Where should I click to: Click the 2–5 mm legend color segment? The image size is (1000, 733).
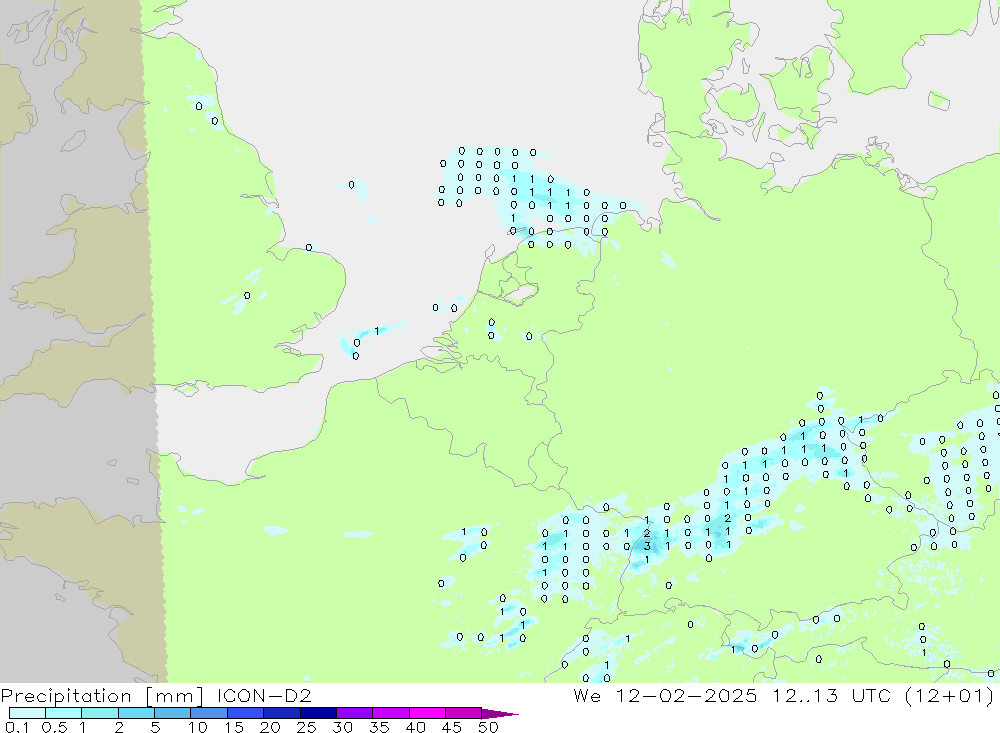pos(136,713)
